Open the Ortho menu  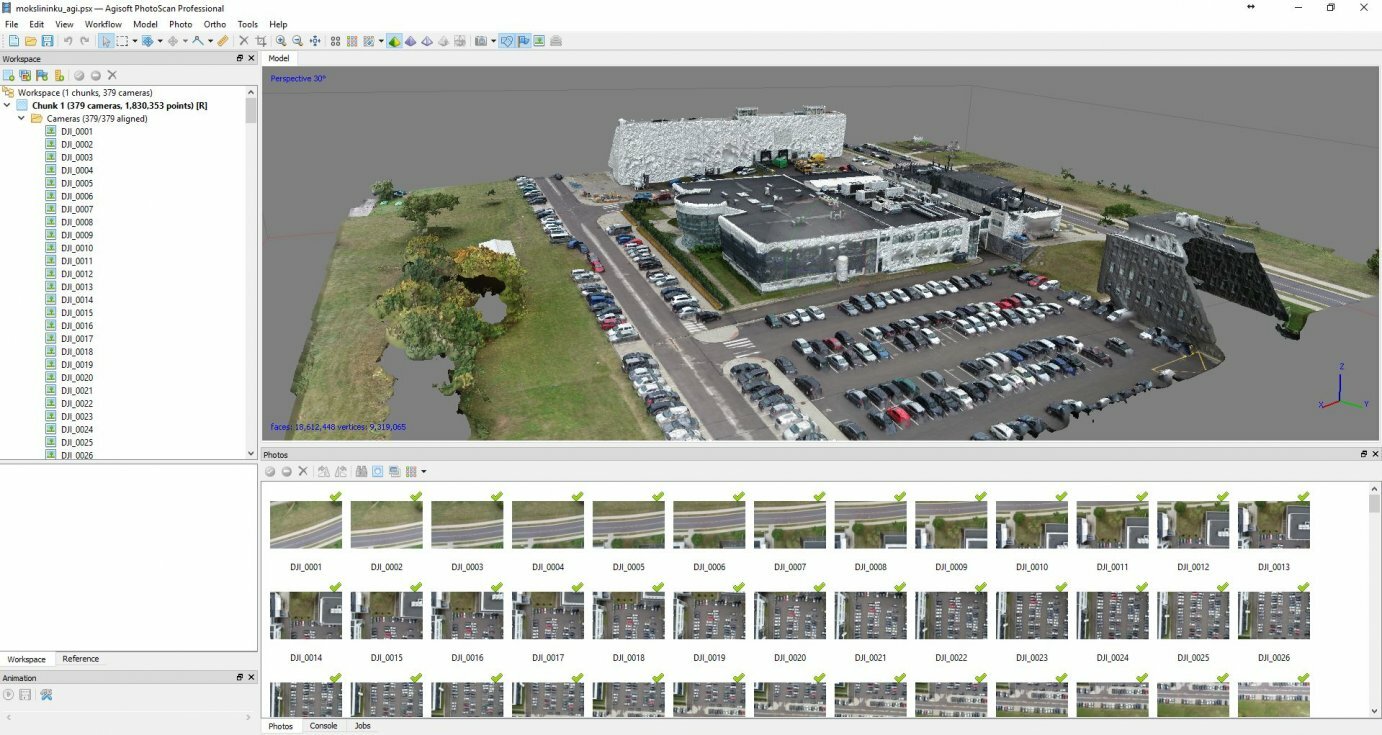coord(214,24)
